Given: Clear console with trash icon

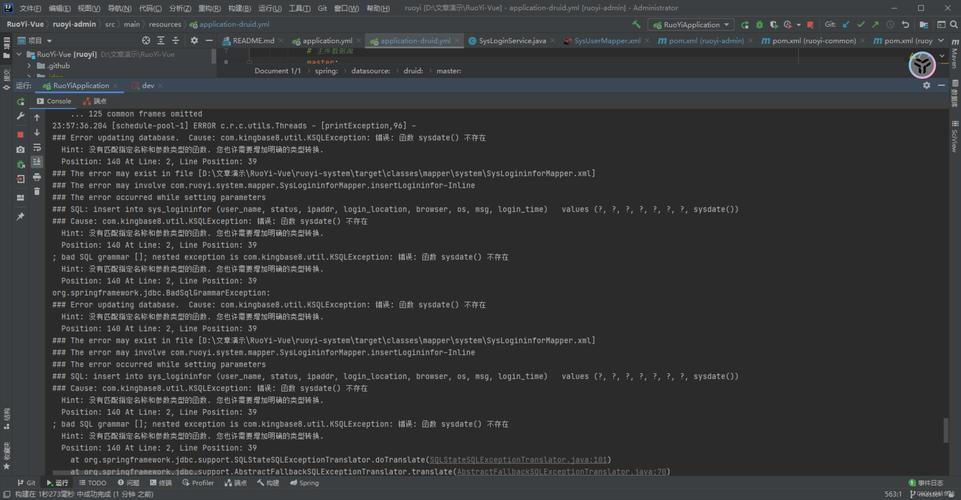Looking at the screenshot, I should tap(37, 192).
